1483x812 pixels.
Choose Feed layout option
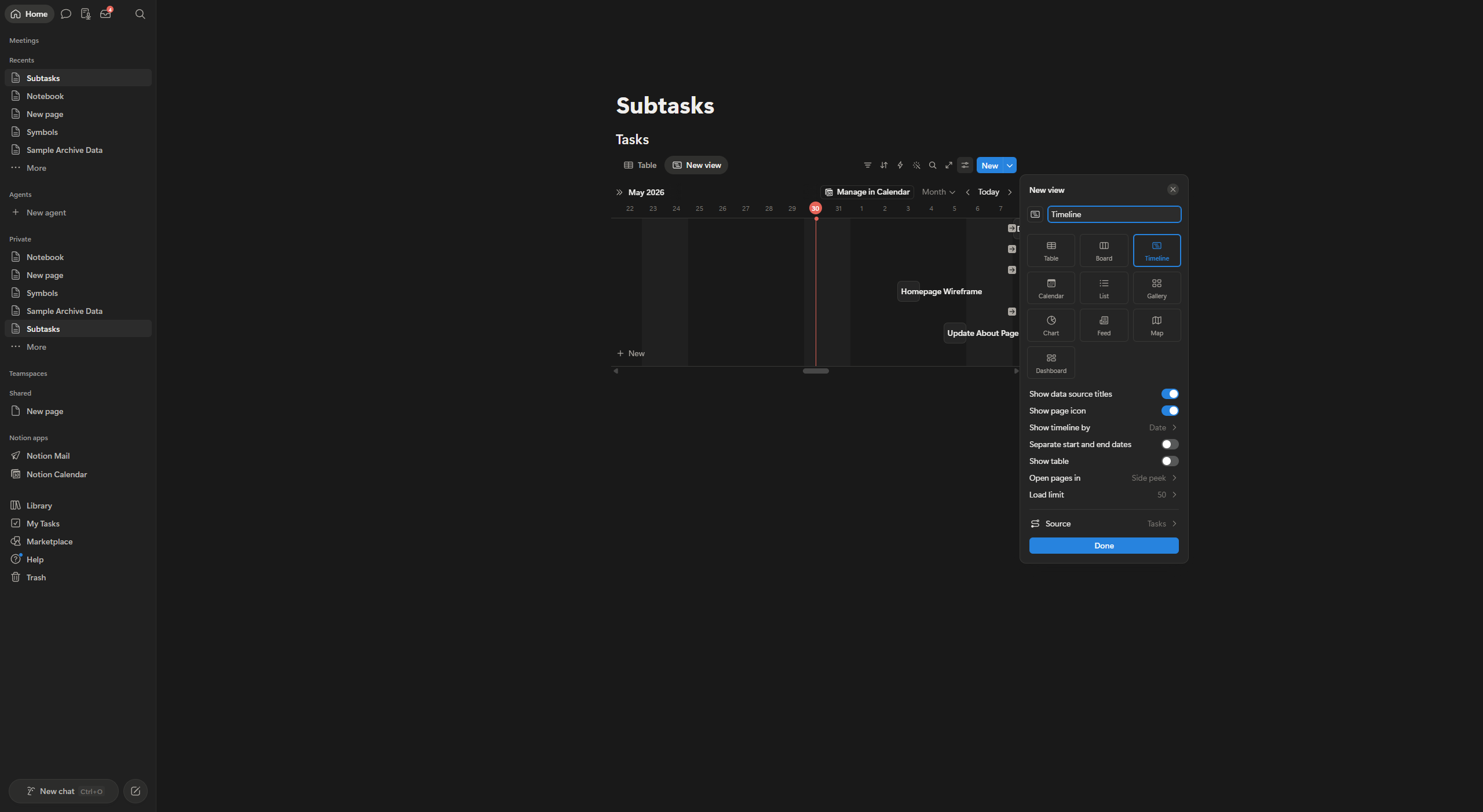tap(1104, 325)
